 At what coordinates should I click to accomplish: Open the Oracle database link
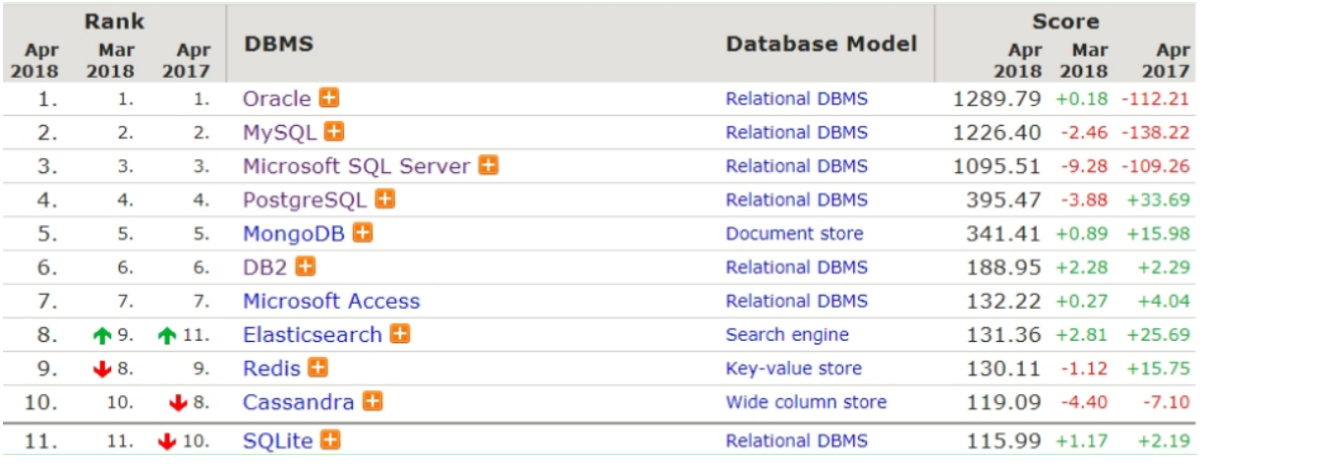277,99
